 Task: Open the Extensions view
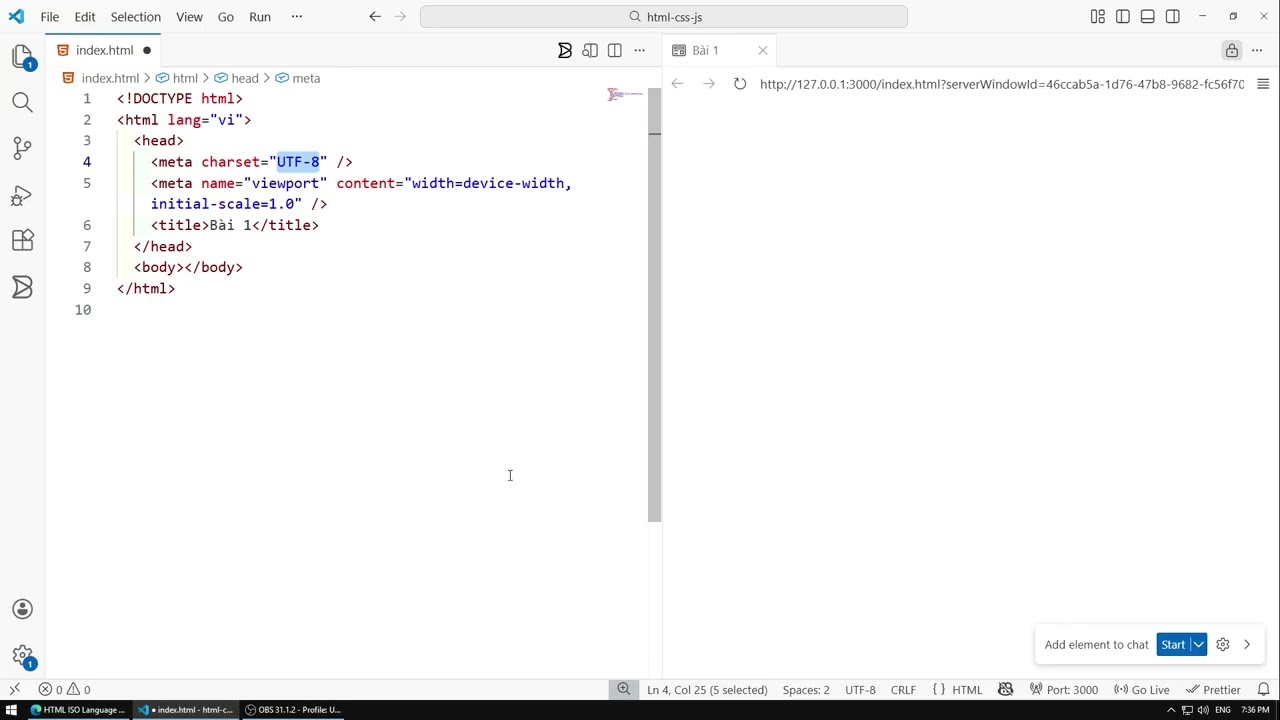[x=22, y=241]
